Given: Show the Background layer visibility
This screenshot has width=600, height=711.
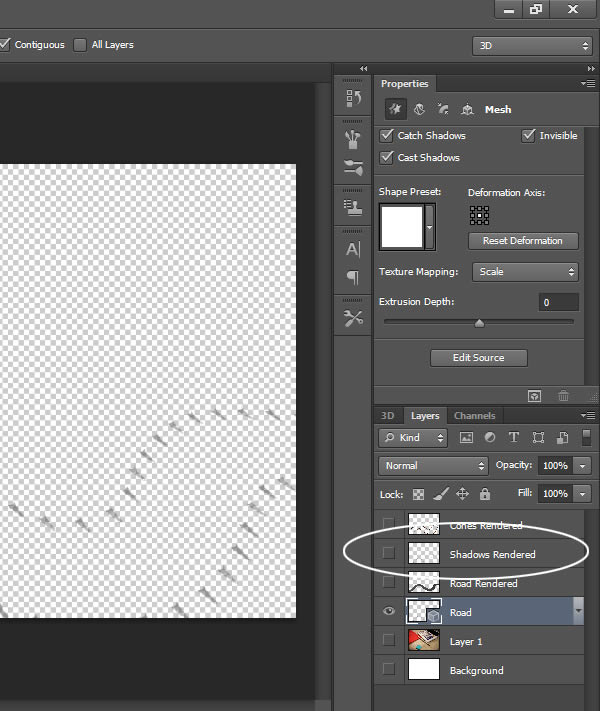Looking at the screenshot, I should click(389, 669).
